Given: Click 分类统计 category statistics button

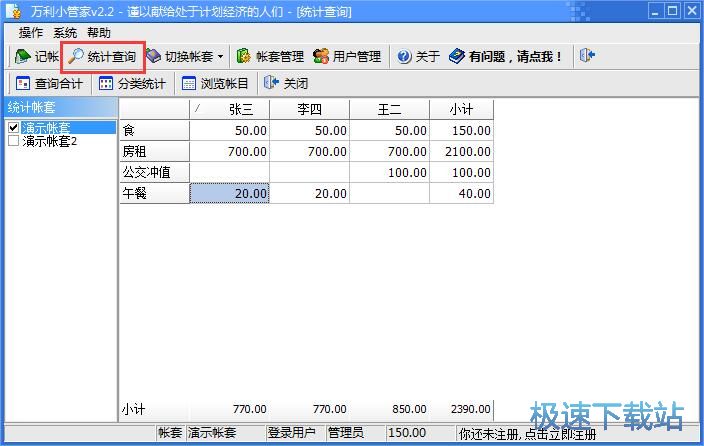Looking at the screenshot, I should [x=132, y=84].
